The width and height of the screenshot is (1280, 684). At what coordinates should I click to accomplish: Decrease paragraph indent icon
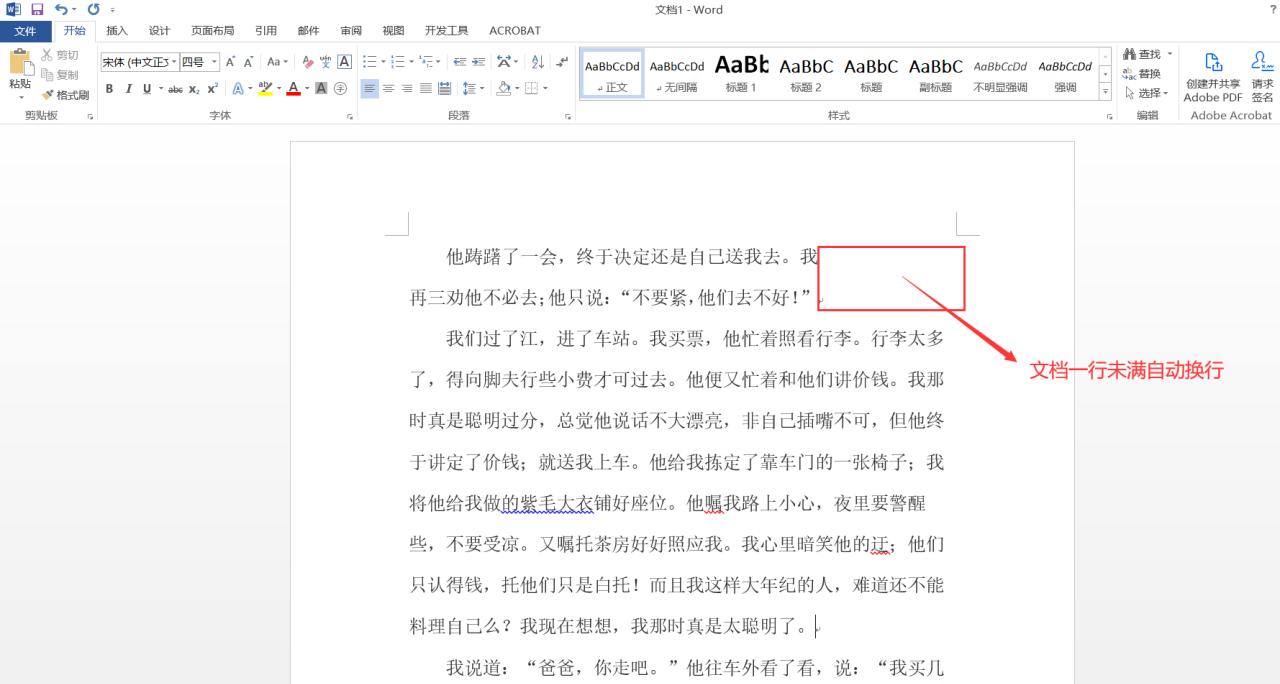click(x=458, y=62)
